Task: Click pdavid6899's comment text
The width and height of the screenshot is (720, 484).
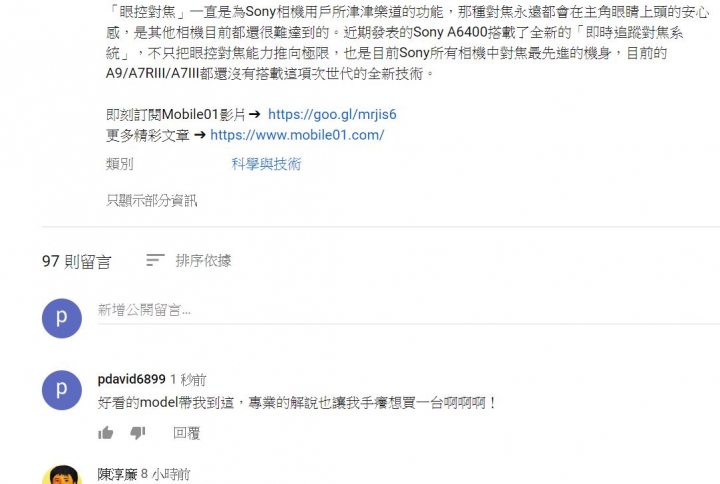Action: click(x=297, y=403)
